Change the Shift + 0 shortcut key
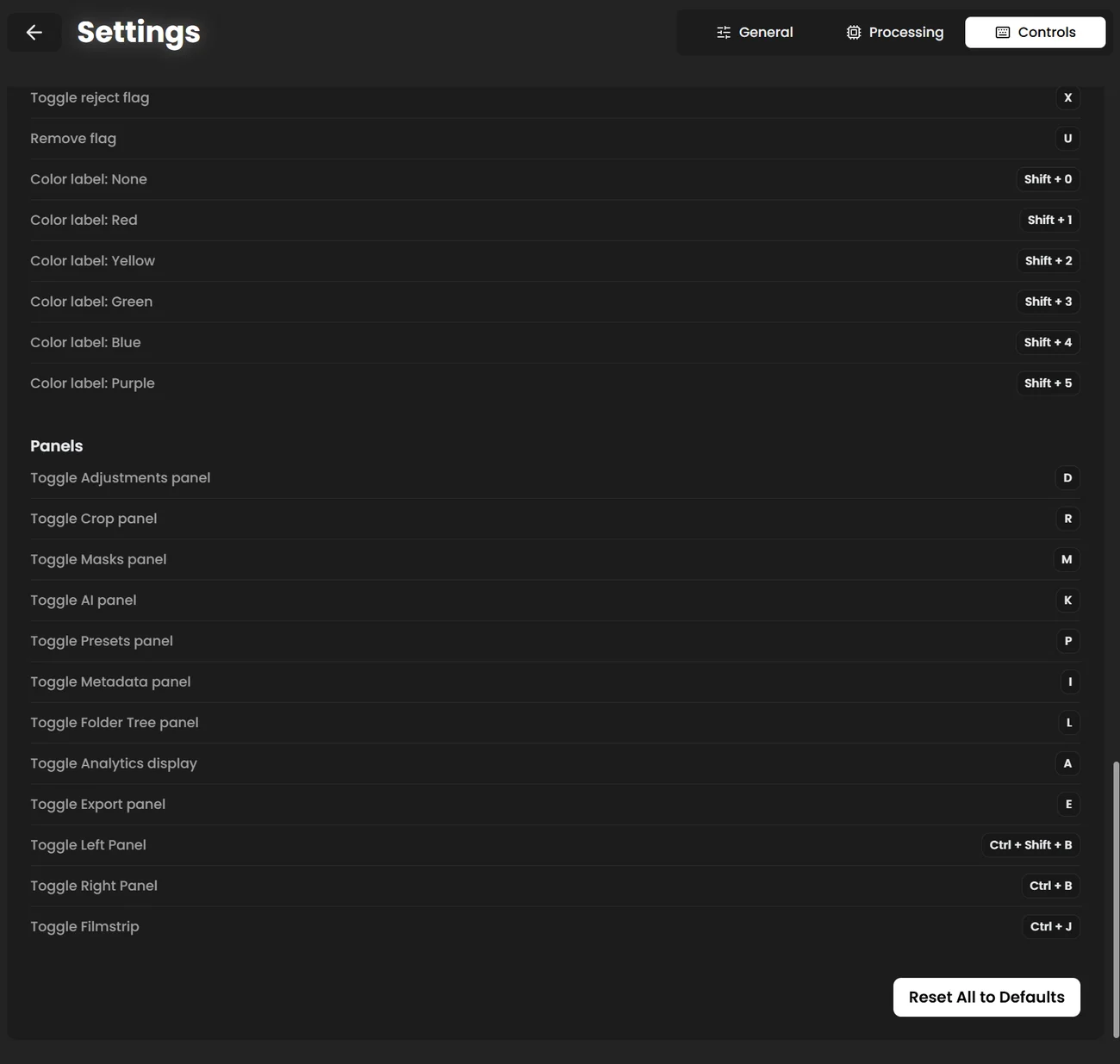Screen dimensions: 1120x1064 [x=1048, y=179]
